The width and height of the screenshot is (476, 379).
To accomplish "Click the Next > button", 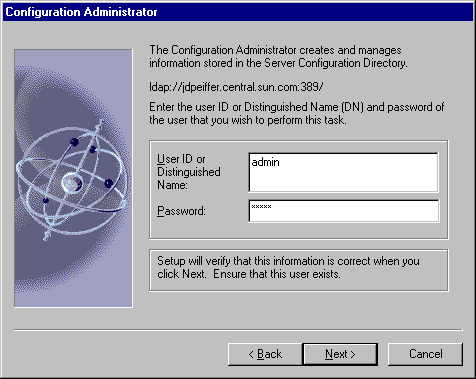I will click(340, 354).
